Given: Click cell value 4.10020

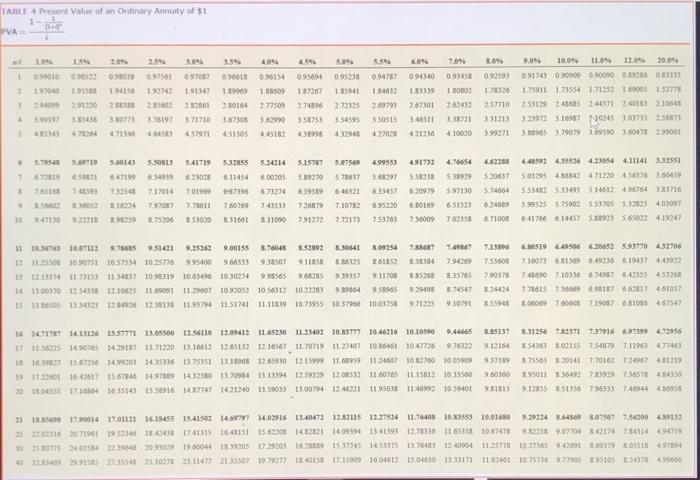Looking at the screenshot, I should pyautogui.click(x=459, y=133).
